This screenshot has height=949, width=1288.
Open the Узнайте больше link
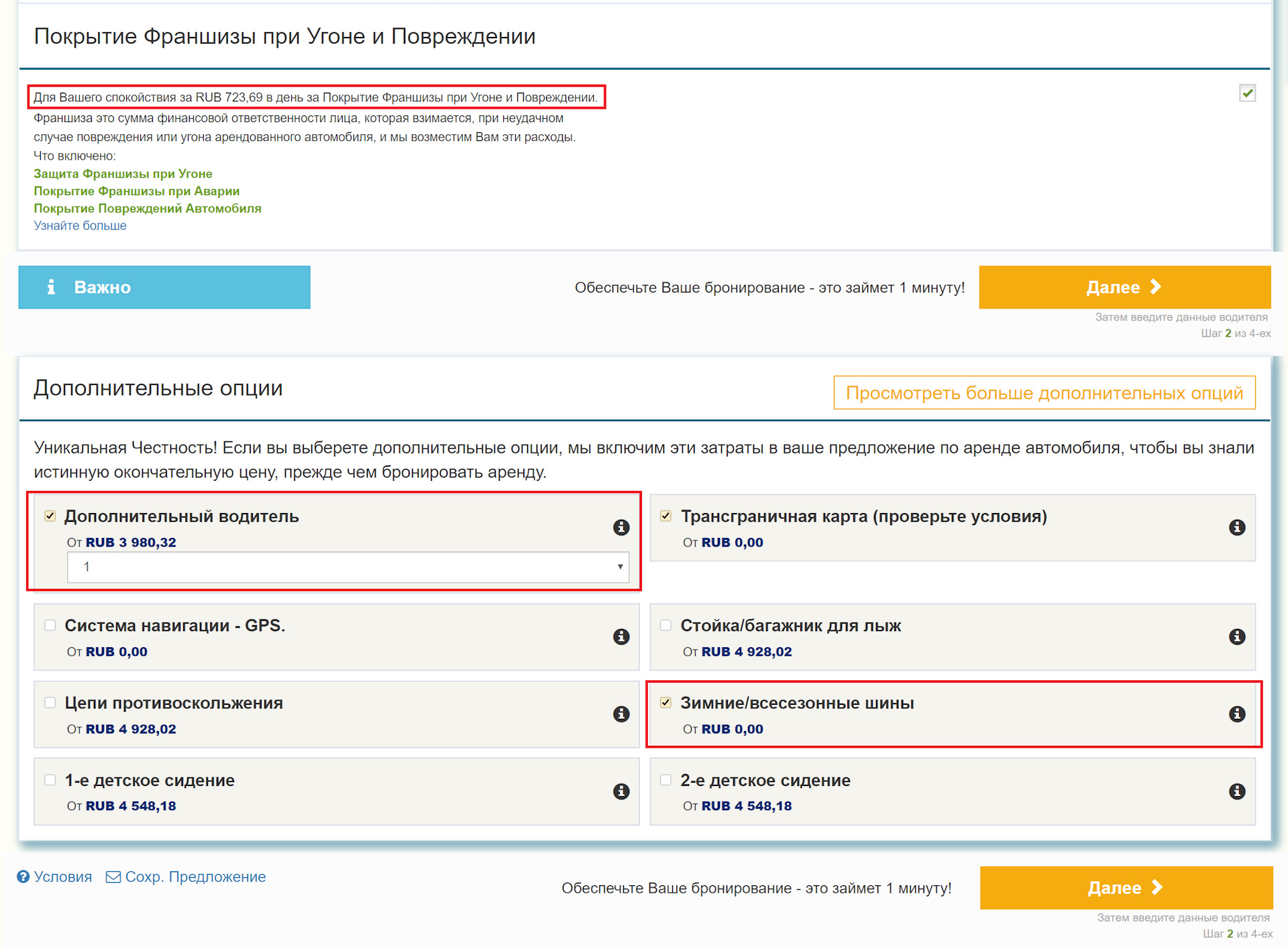pyautogui.click(x=80, y=226)
